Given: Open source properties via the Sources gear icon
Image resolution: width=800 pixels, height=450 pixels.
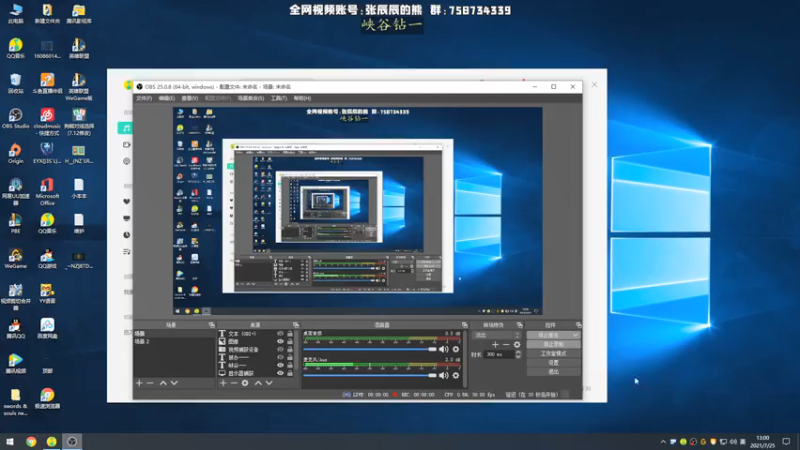Looking at the screenshot, I should click(245, 383).
